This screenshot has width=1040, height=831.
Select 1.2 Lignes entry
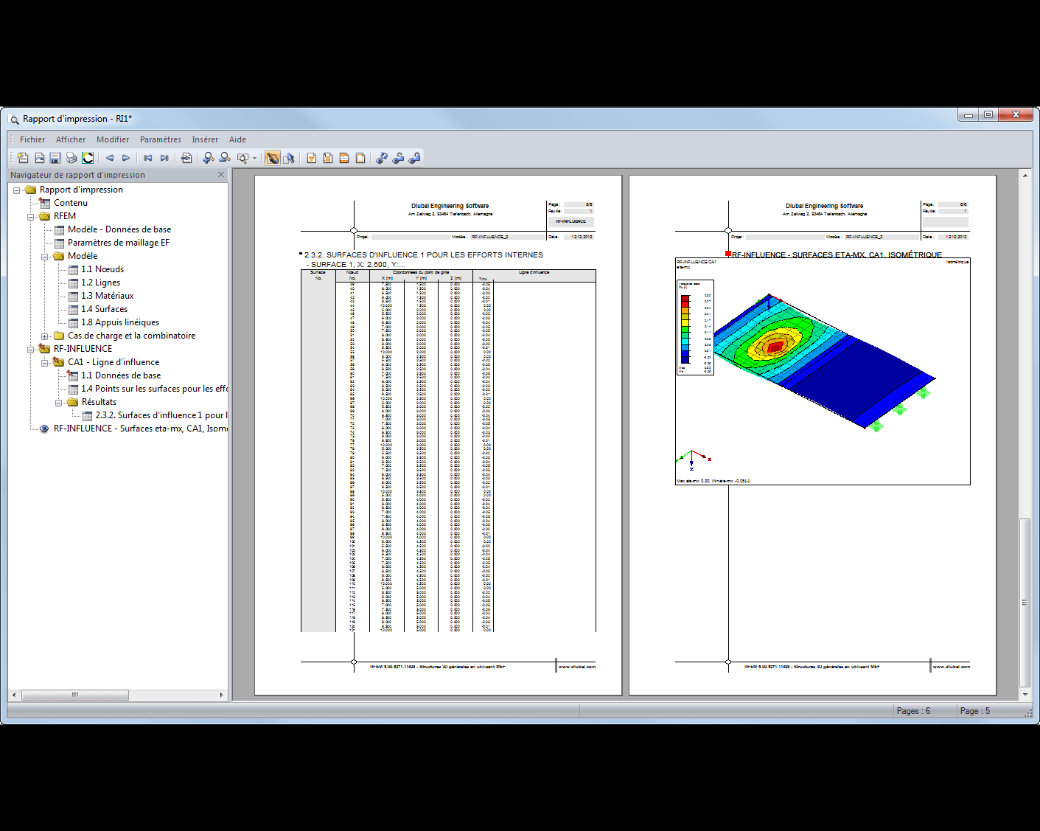100,283
